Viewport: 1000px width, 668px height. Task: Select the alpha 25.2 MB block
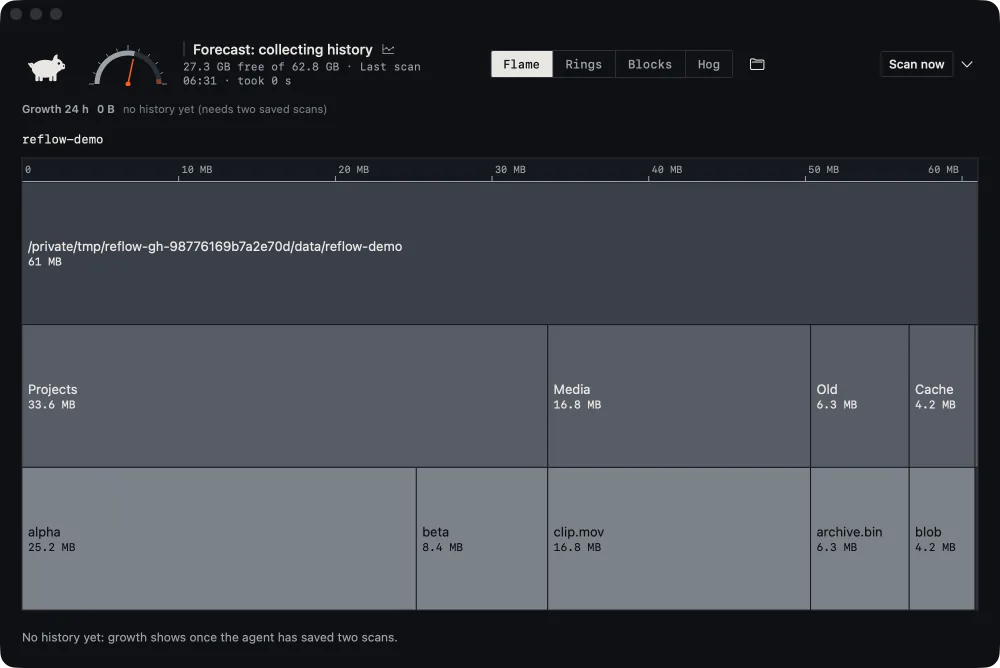coord(219,539)
